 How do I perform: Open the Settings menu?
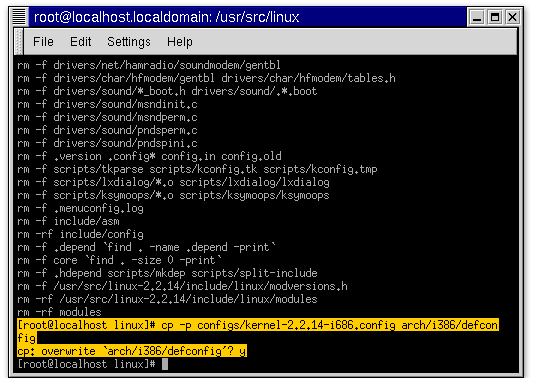pos(129,42)
